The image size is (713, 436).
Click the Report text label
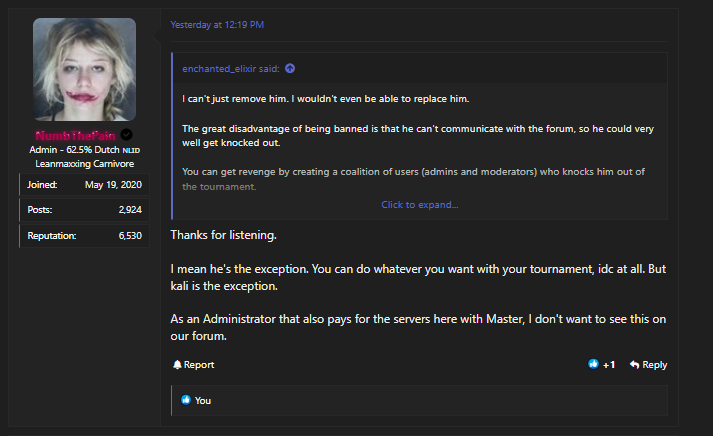click(199, 365)
